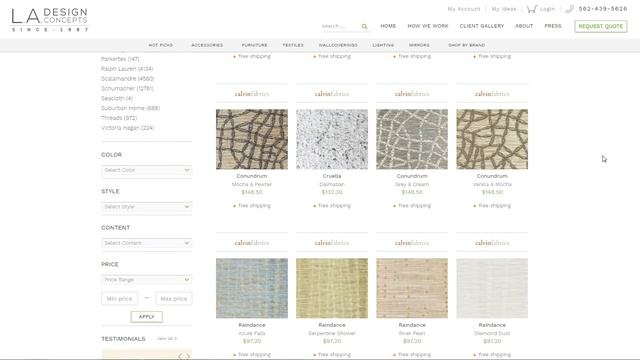Open the Furniture menu

click(x=254, y=45)
